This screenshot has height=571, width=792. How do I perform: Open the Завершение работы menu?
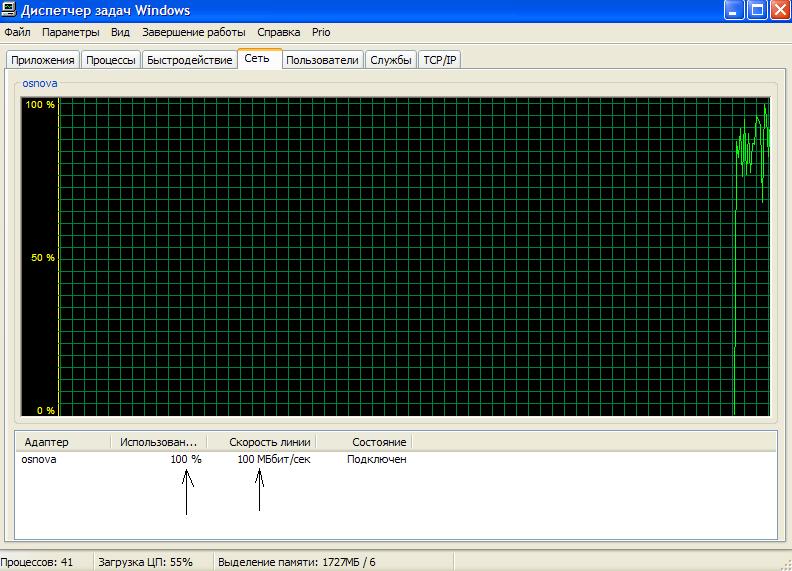pos(193,32)
